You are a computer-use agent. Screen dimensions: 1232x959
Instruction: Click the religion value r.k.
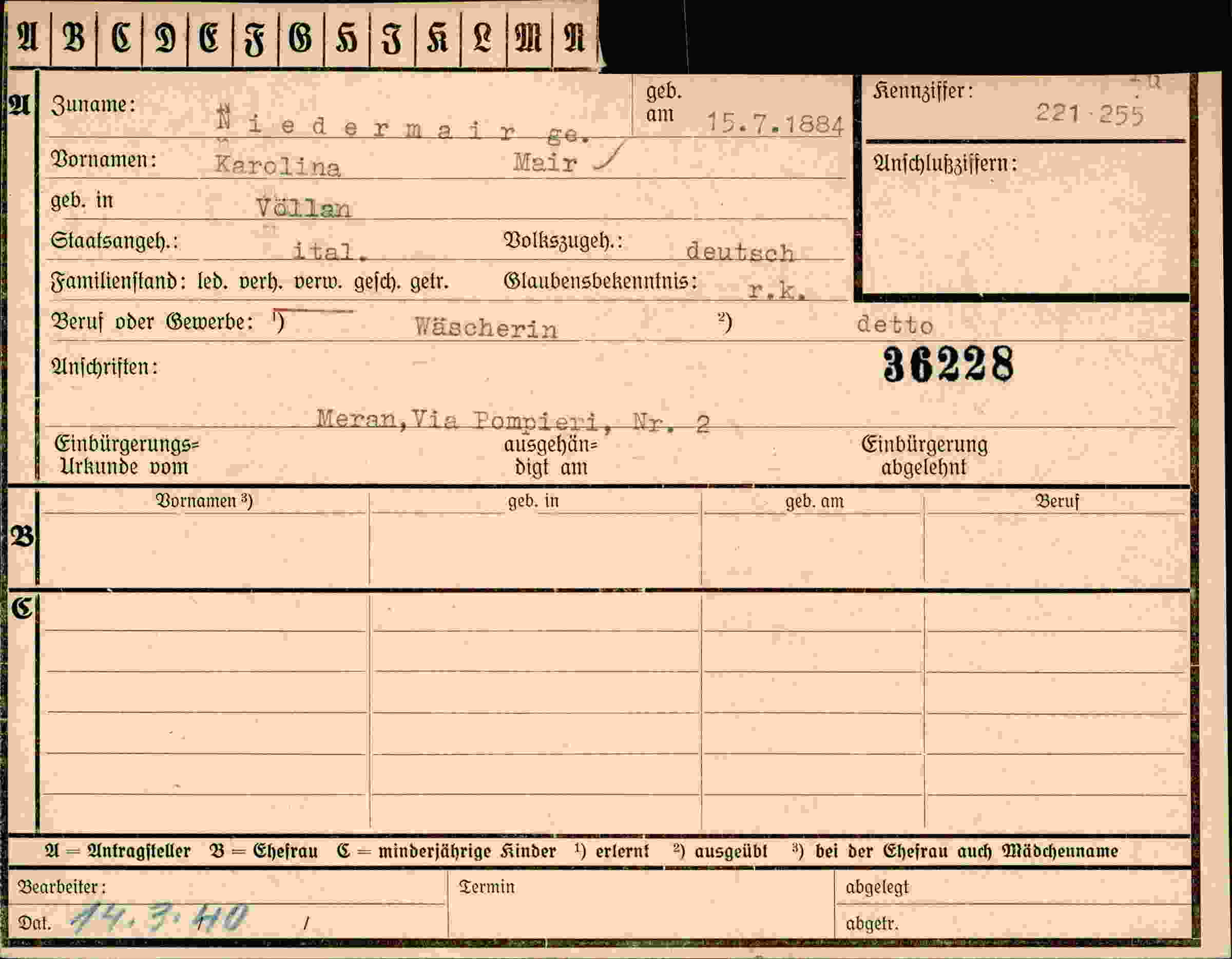pyautogui.click(x=776, y=291)
